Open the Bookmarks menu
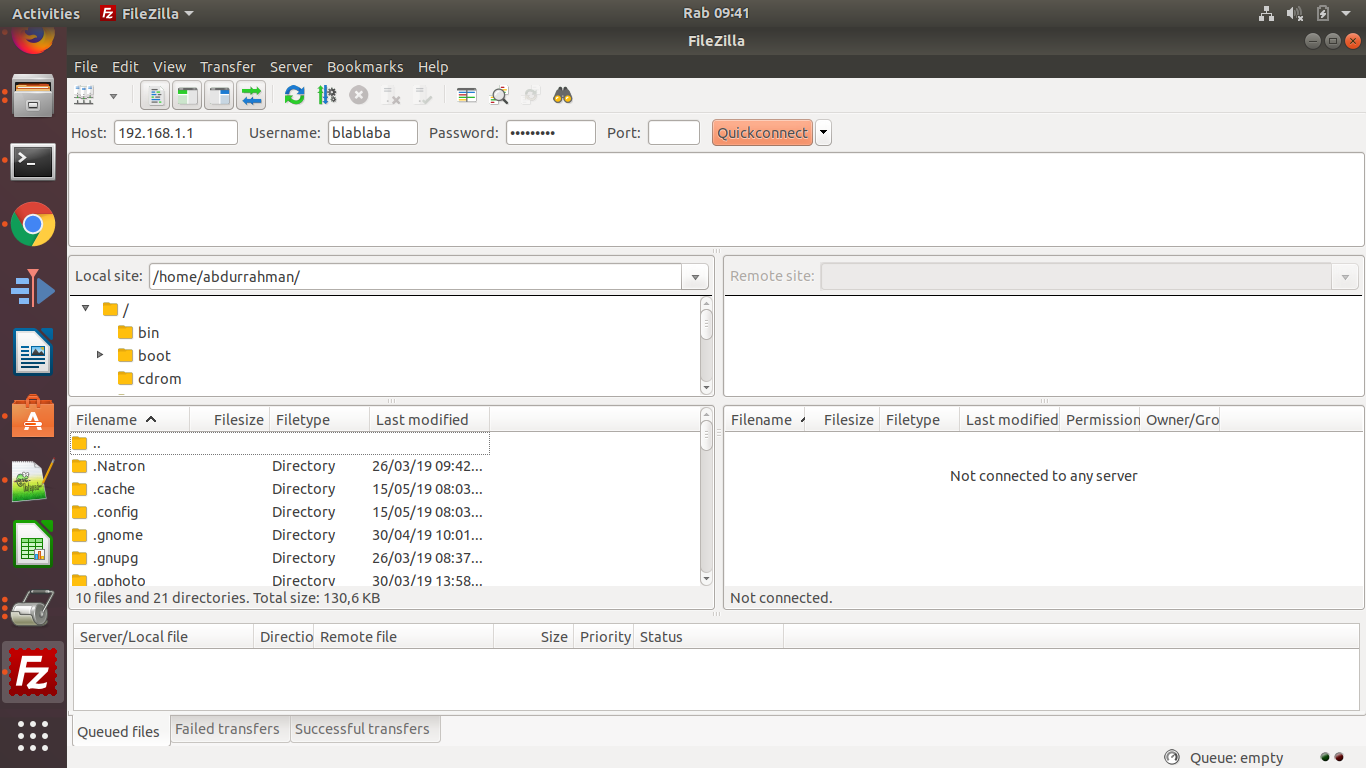1366x768 pixels. coord(365,67)
